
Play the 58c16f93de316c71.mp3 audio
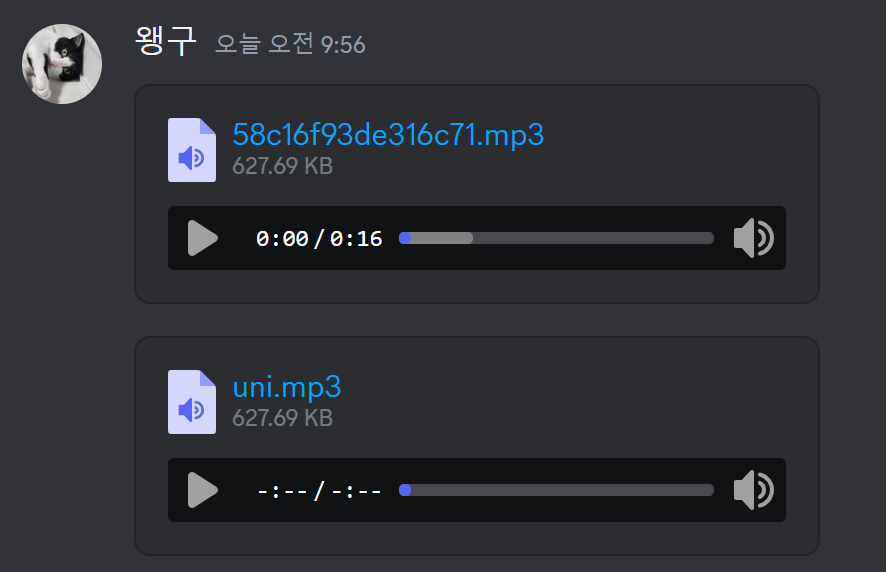pyautogui.click(x=203, y=238)
